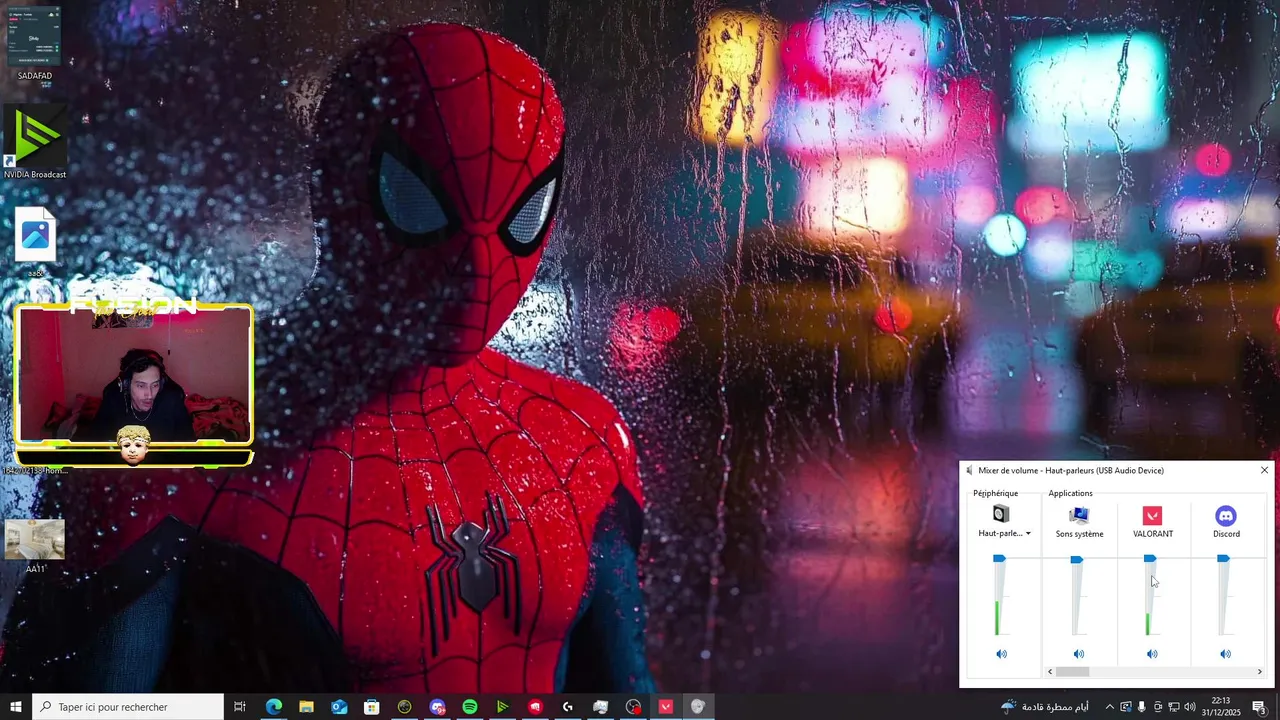Open File Explorer from the taskbar
This screenshot has width=1280, height=720.
point(306,707)
